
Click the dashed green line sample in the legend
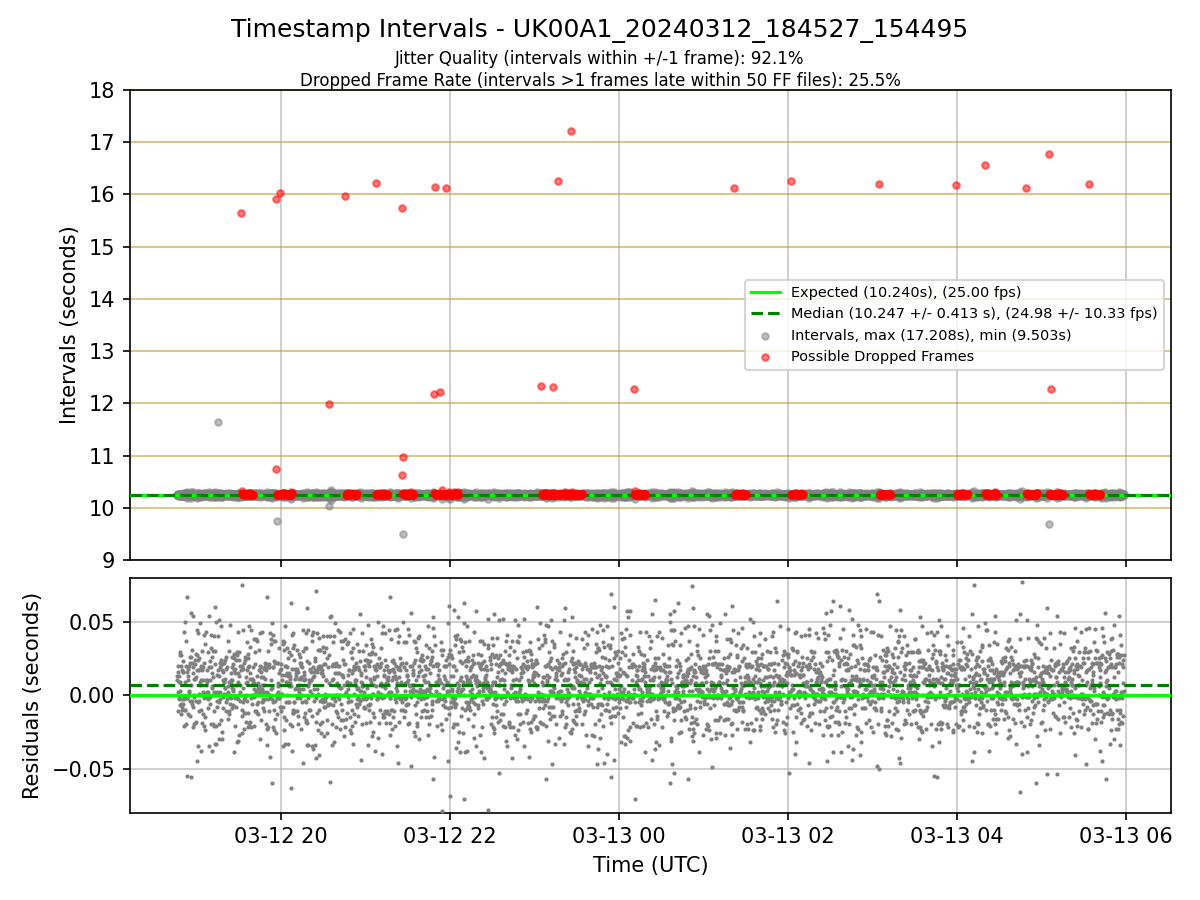[765, 313]
